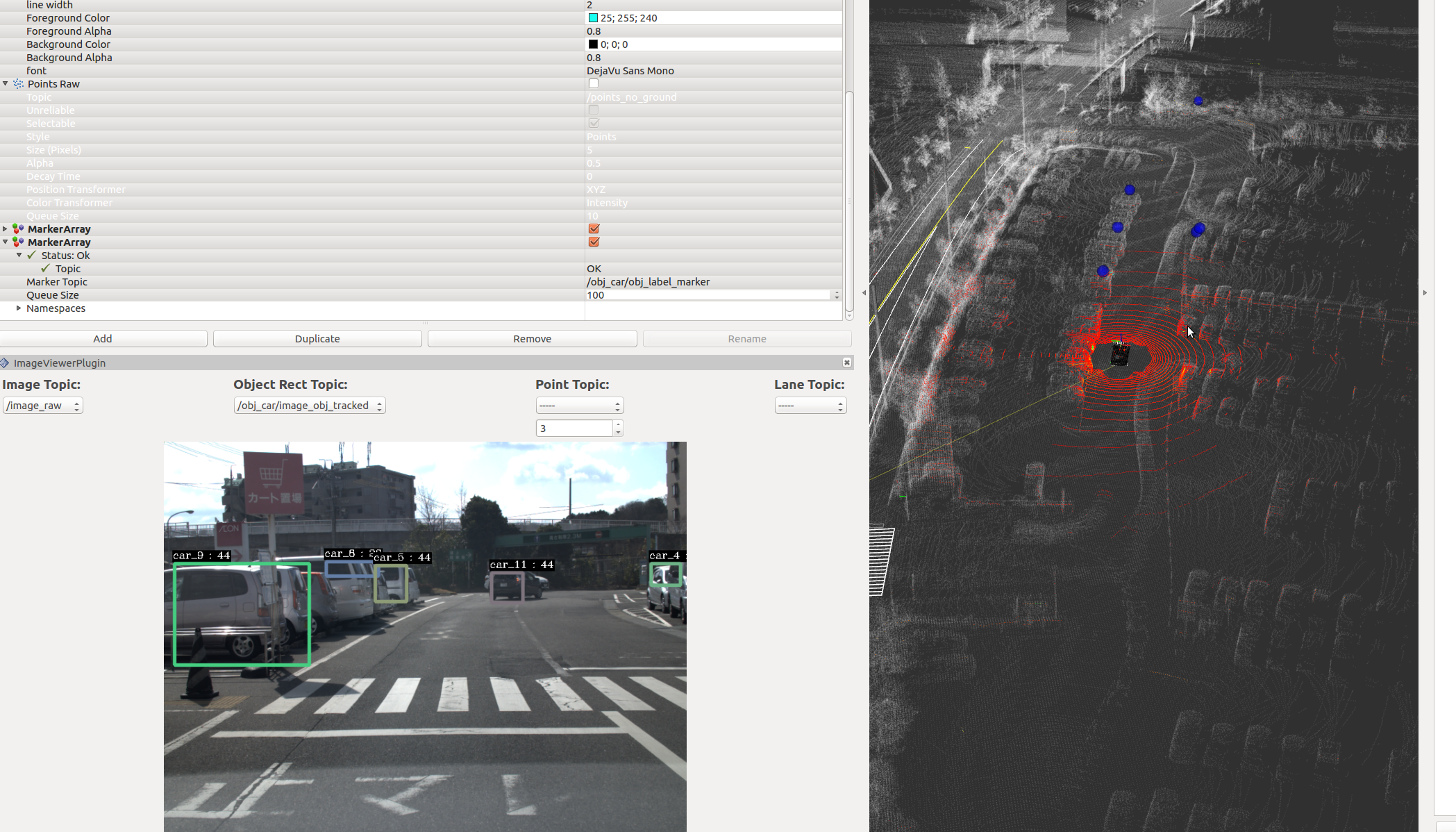Open the Image Topic dropdown
1456x832 pixels.
coord(43,406)
